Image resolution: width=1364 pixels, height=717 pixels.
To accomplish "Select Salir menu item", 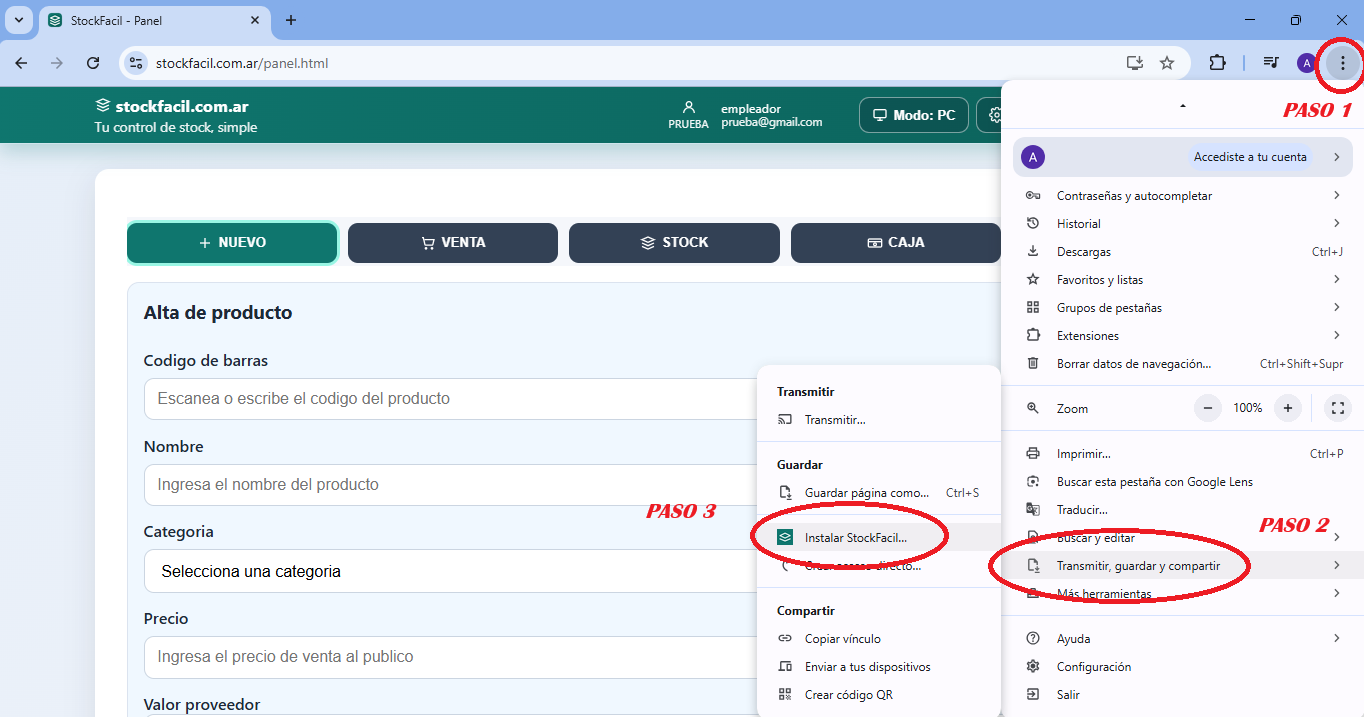I will pyautogui.click(x=1183, y=695).
